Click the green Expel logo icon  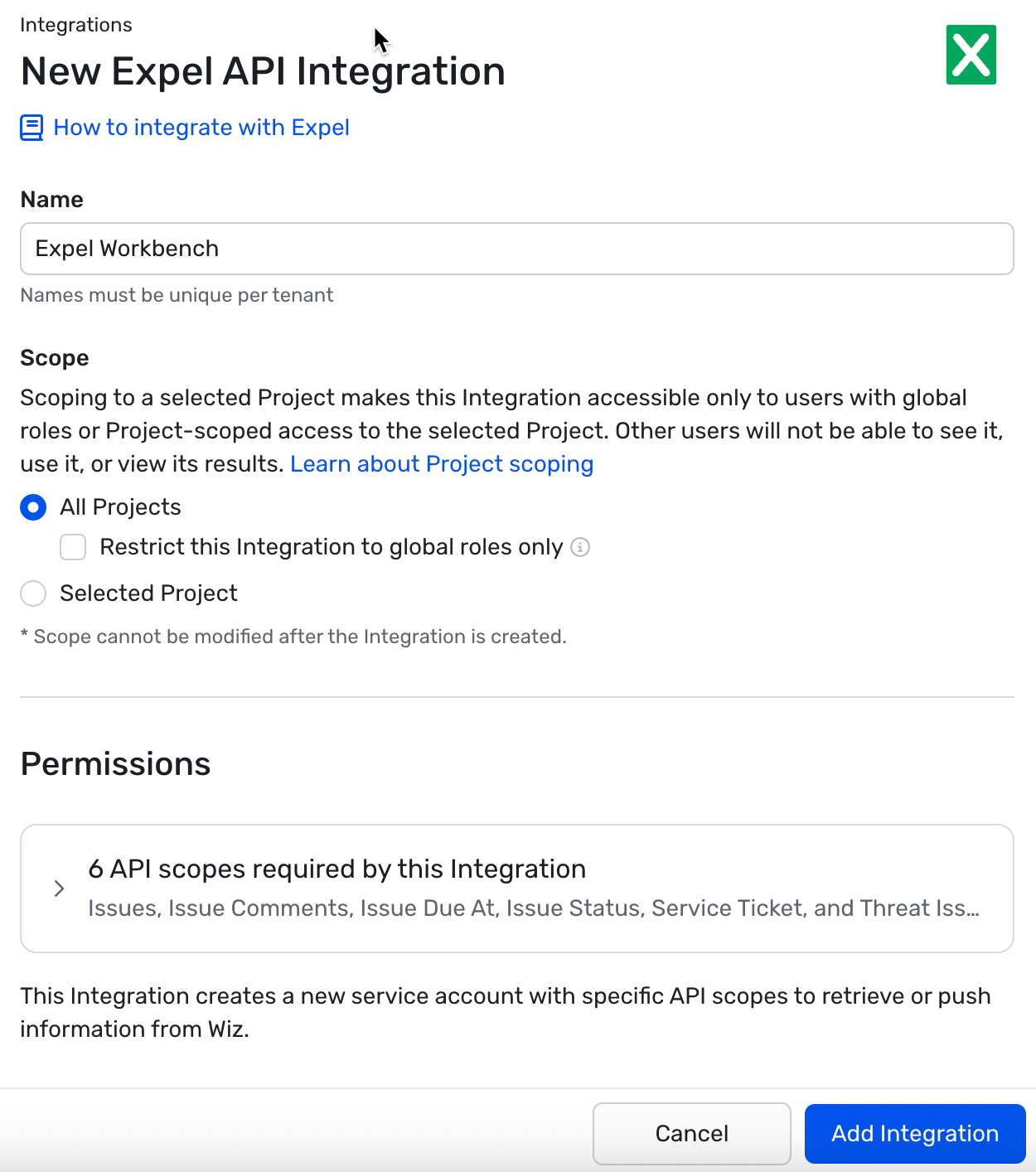pos(972,55)
